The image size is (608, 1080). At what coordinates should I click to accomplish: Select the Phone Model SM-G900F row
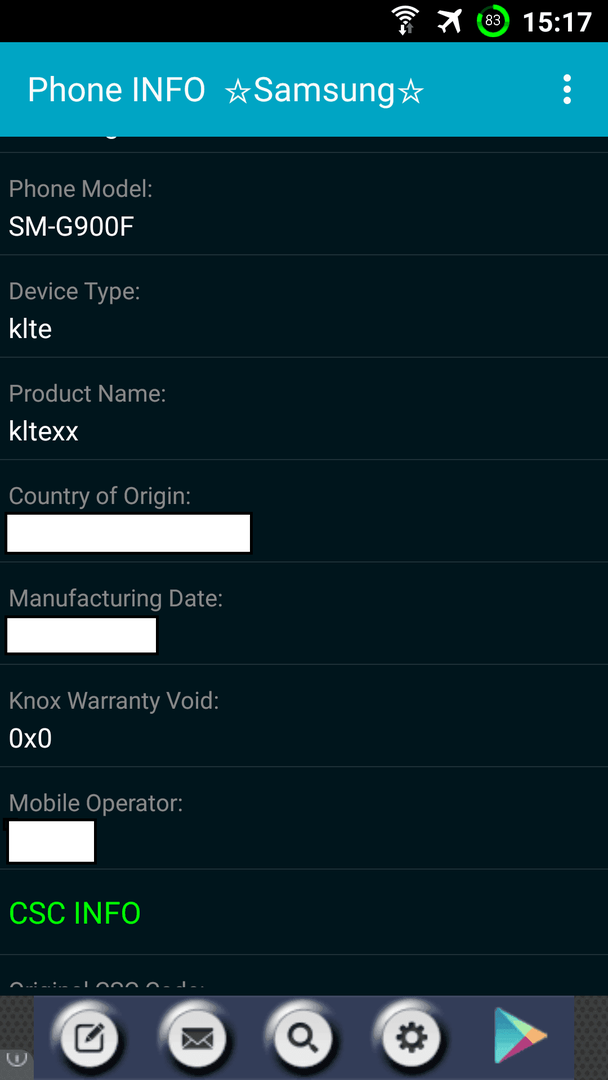point(304,204)
